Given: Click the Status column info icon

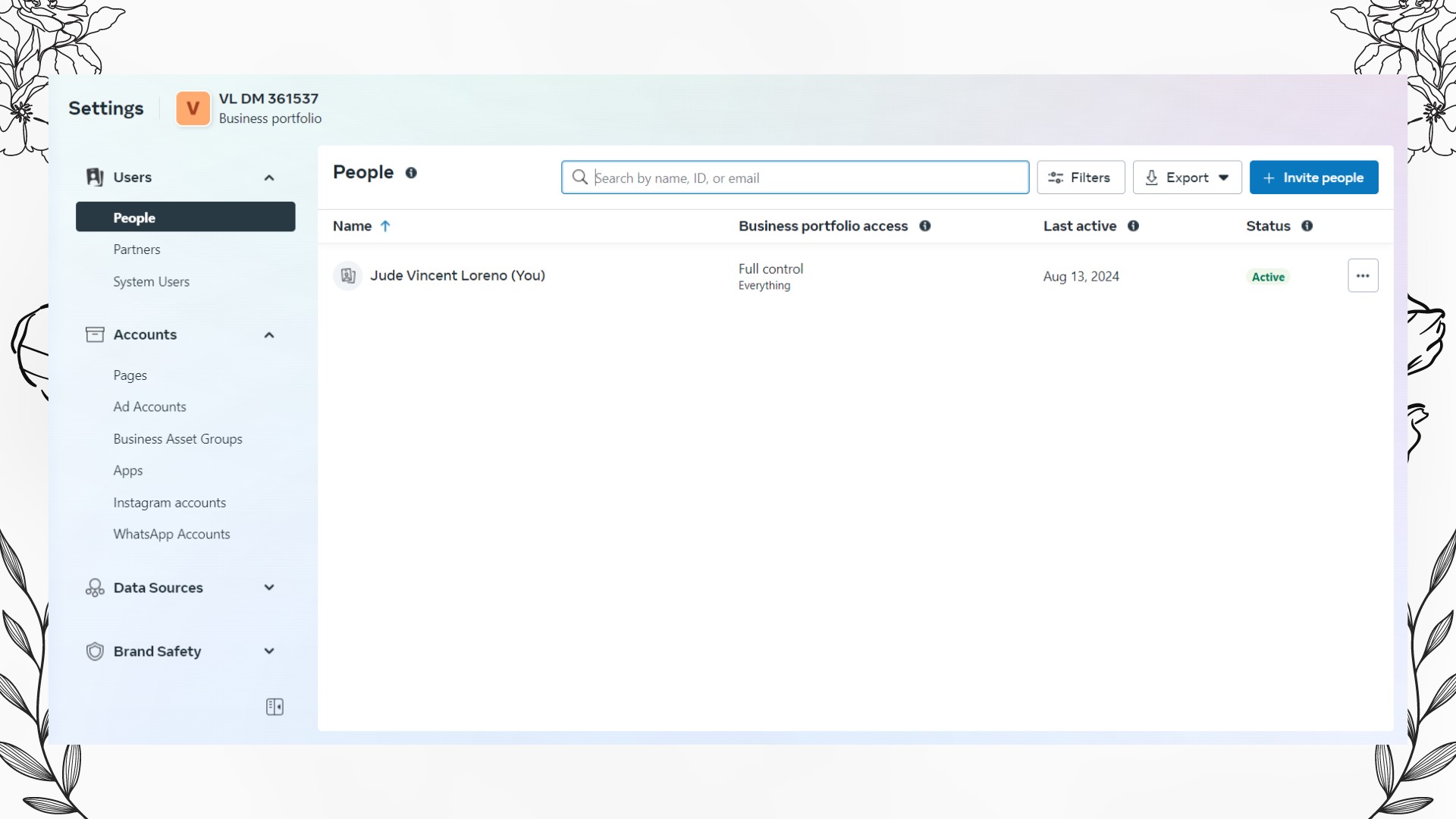Looking at the screenshot, I should pyautogui.click(x=1307, y=226).
